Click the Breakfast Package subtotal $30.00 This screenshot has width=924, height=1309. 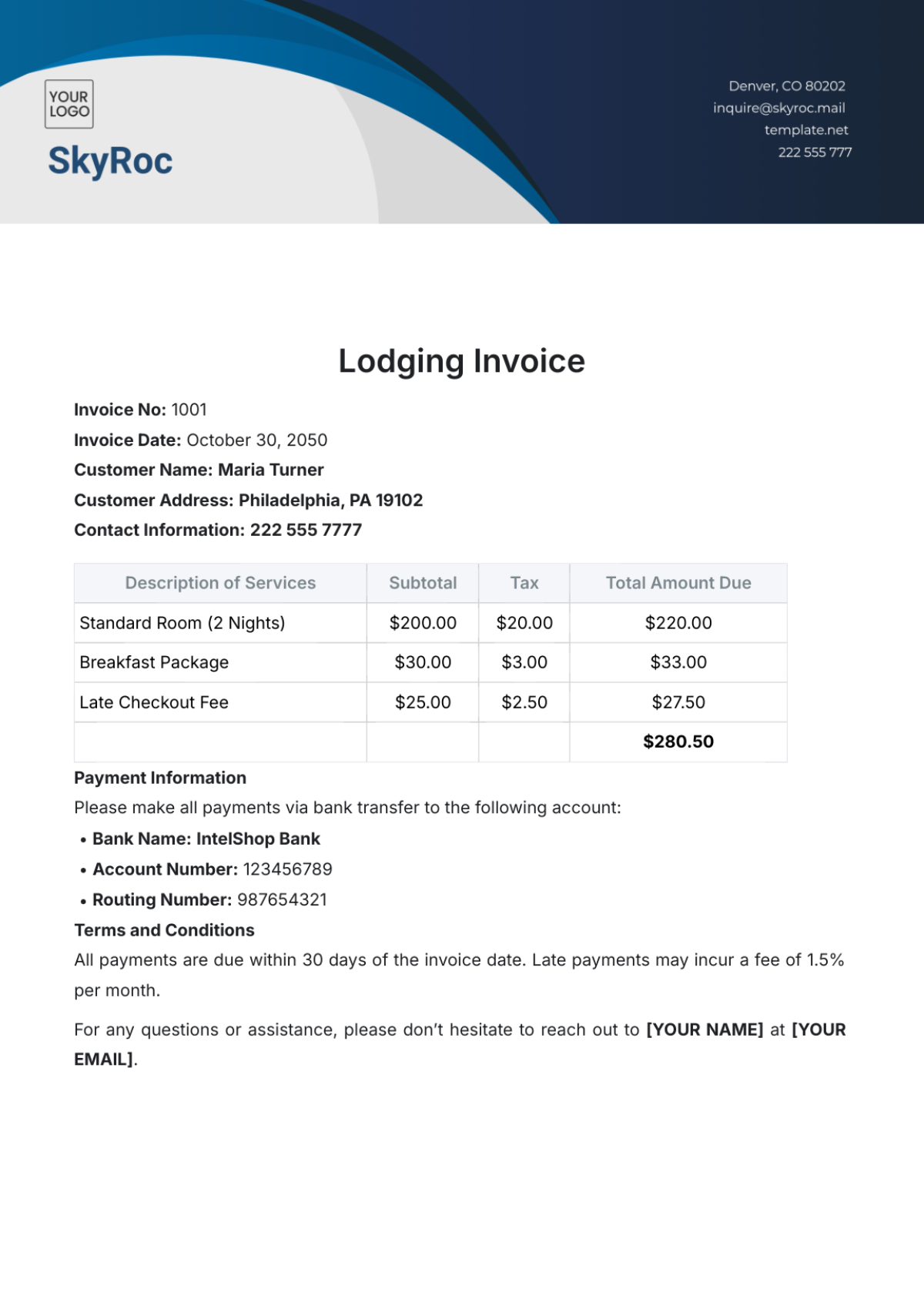pos(423,662)
